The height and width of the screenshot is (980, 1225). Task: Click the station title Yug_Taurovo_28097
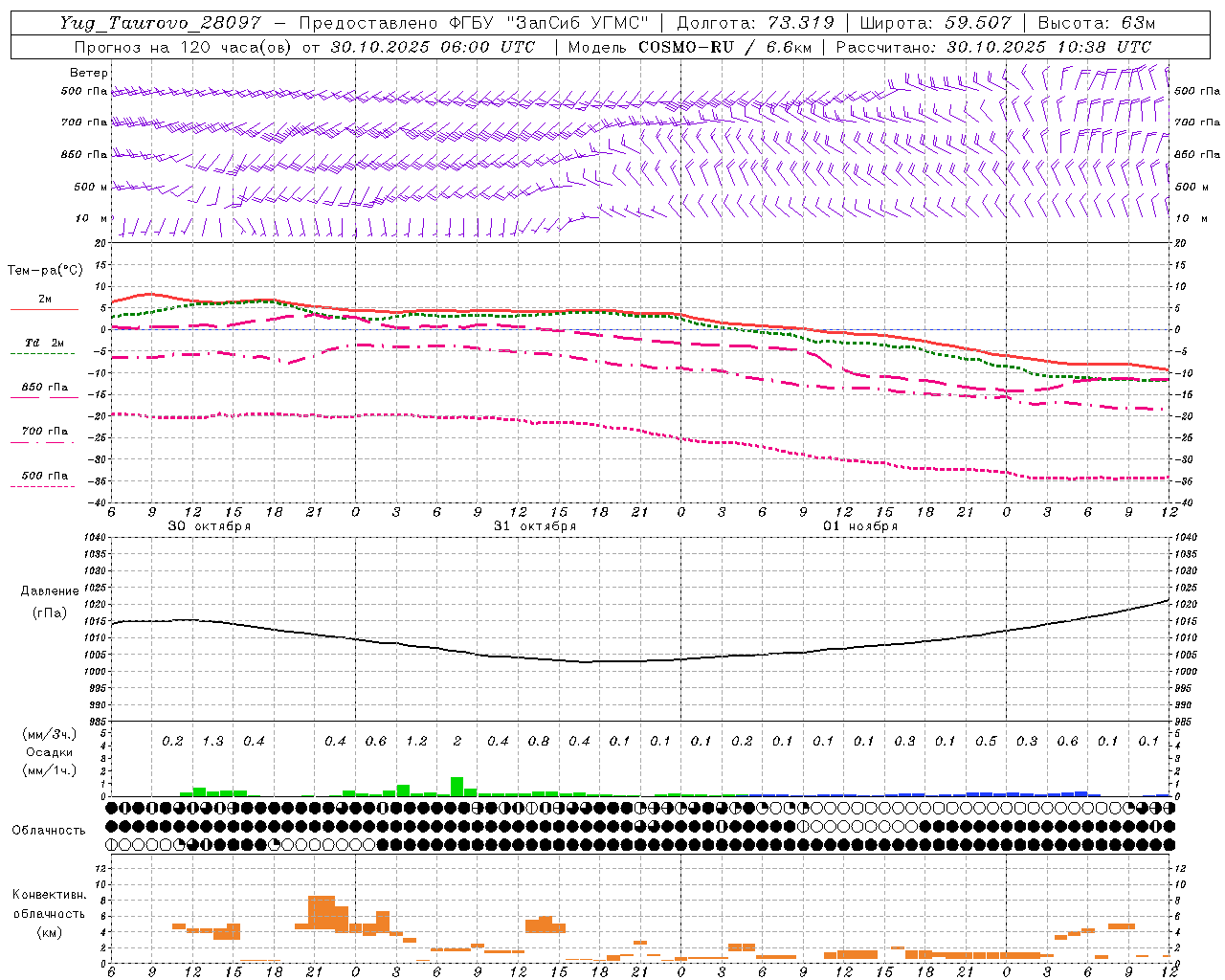click(161, 23)
